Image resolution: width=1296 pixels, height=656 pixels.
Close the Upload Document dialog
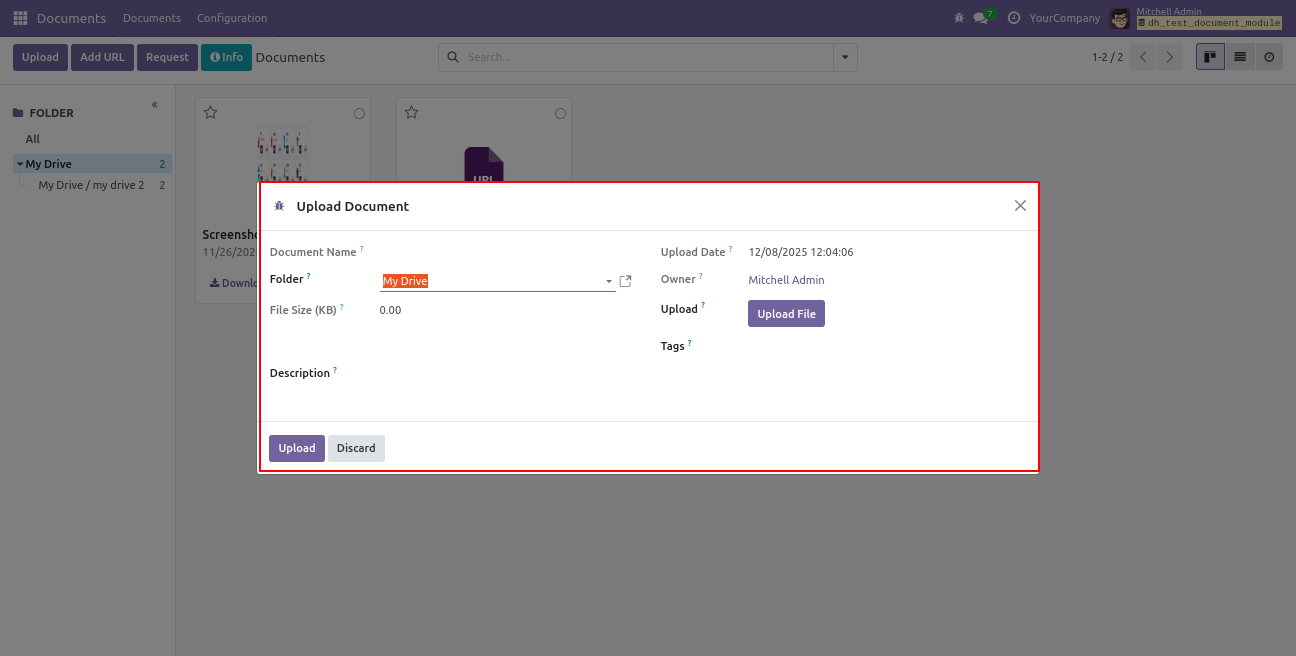coord(1020,206)
